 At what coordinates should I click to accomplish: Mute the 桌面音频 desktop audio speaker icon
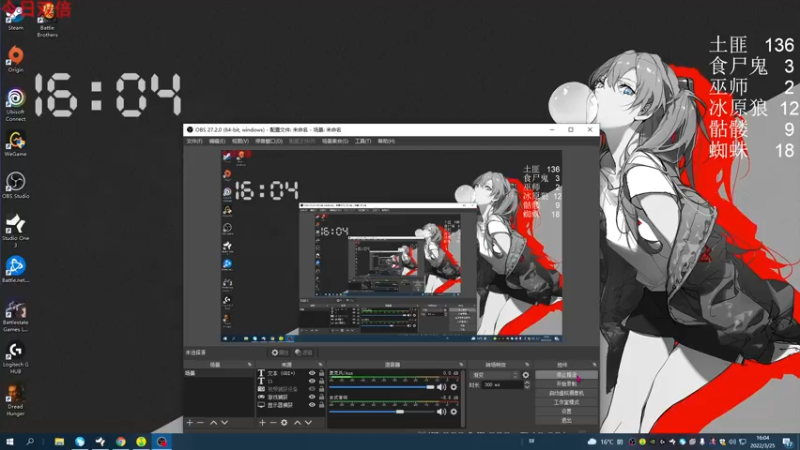[x=441, y=412]
